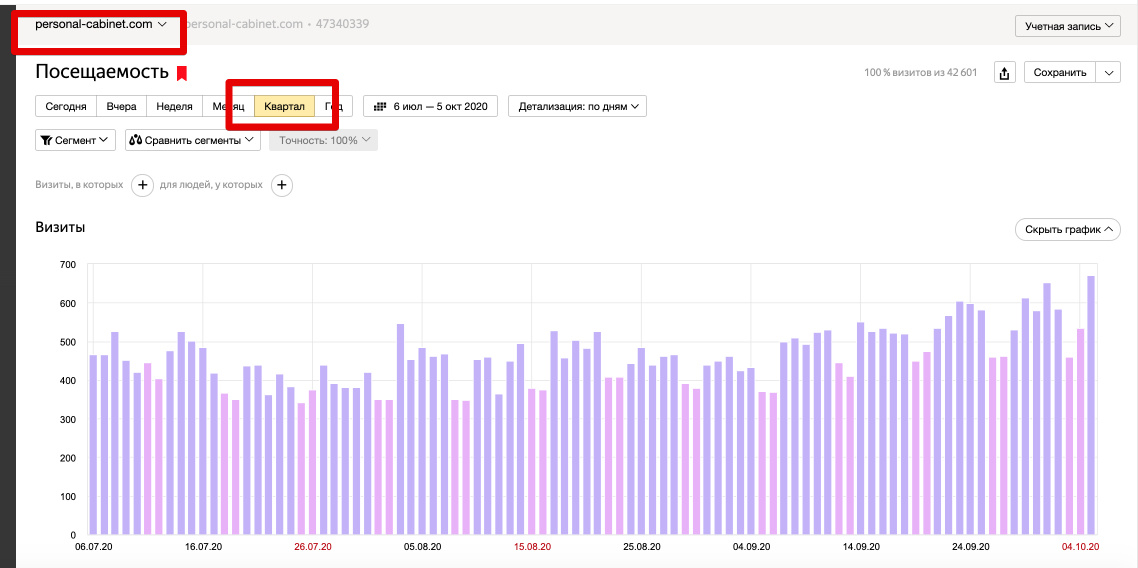Open Детализация: по дням dropdown

pos(578,106)
